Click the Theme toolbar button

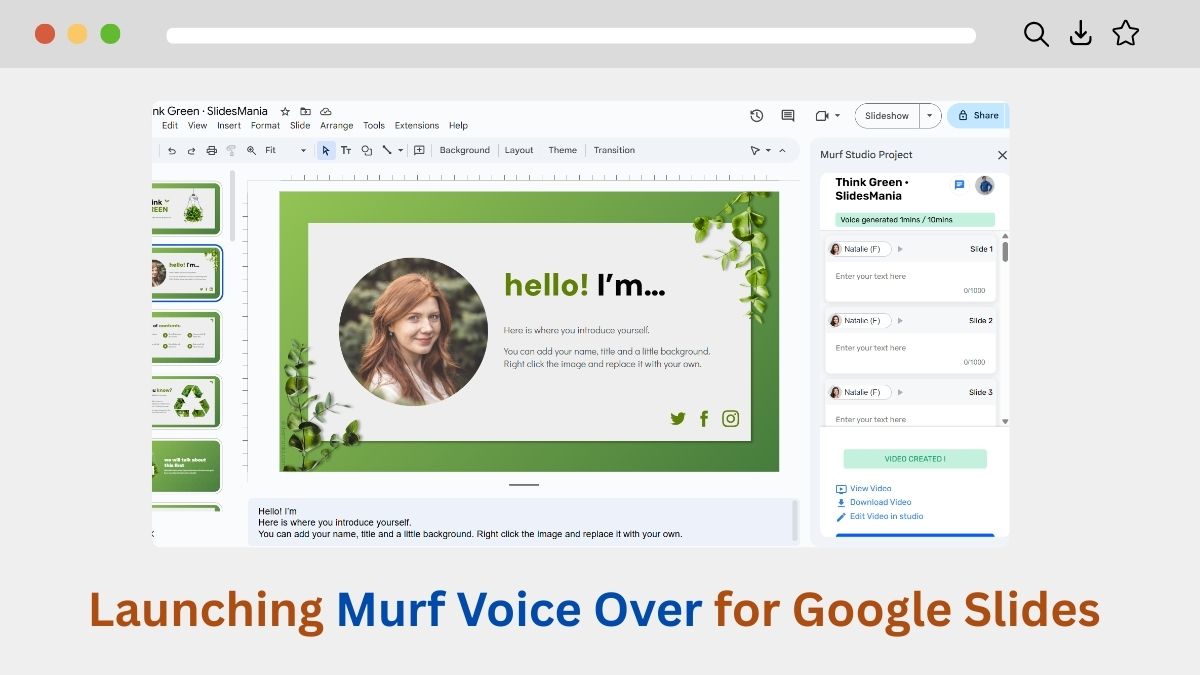coord(563,151)
